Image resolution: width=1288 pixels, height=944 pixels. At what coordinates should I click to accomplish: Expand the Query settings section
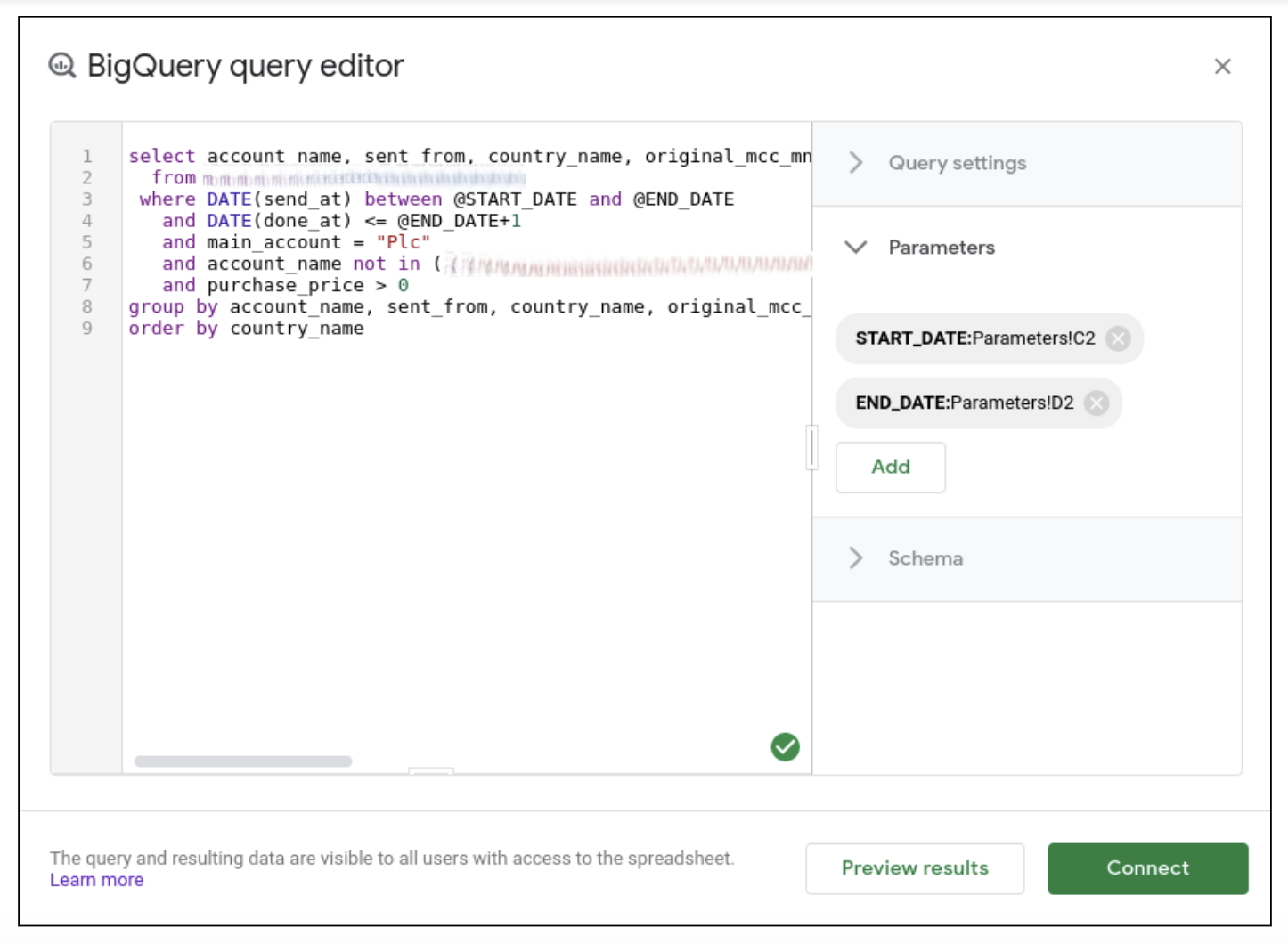pyautogui.click(x=957, y=163)
